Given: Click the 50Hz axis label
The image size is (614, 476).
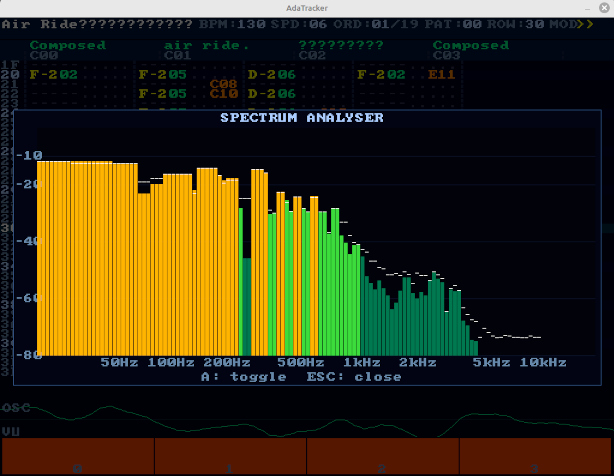Looking at the screenshot, I should pos(119,362).
